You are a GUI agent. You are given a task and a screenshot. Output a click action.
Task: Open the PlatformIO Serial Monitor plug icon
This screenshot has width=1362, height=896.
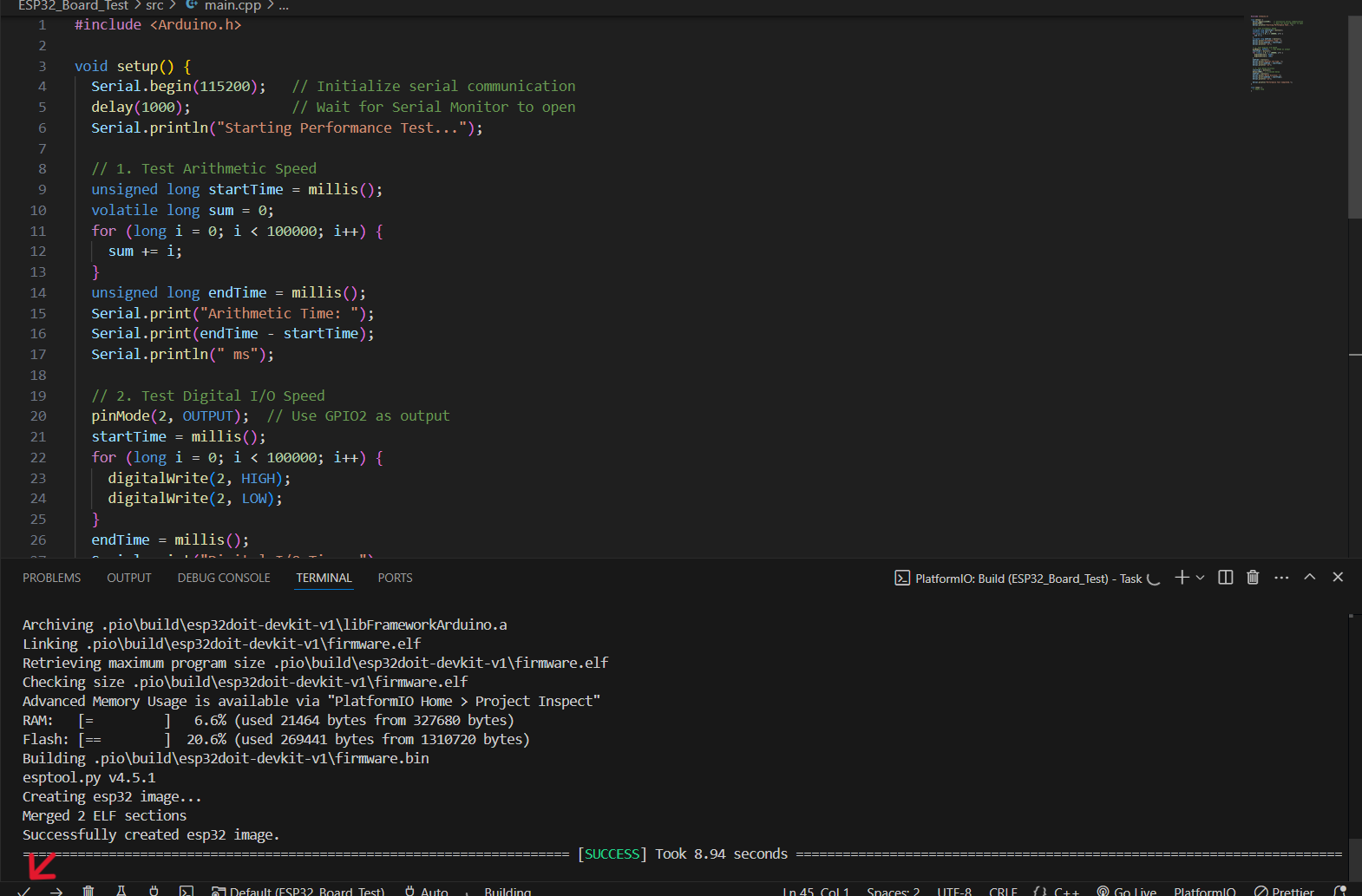(154, 891)
